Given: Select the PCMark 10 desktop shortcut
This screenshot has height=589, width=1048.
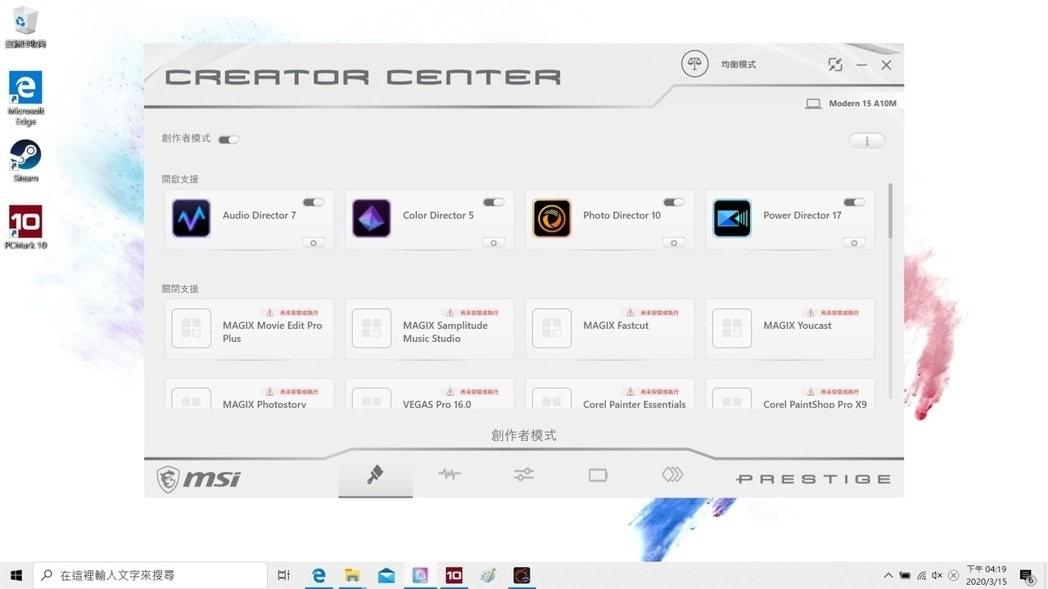Looking at the screenshot, I should pos(25,227).
